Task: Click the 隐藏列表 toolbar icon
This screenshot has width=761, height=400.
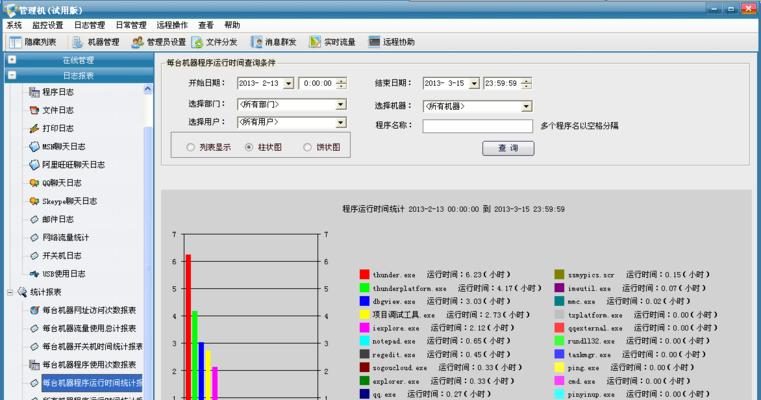Action: (x=16, y=42)
